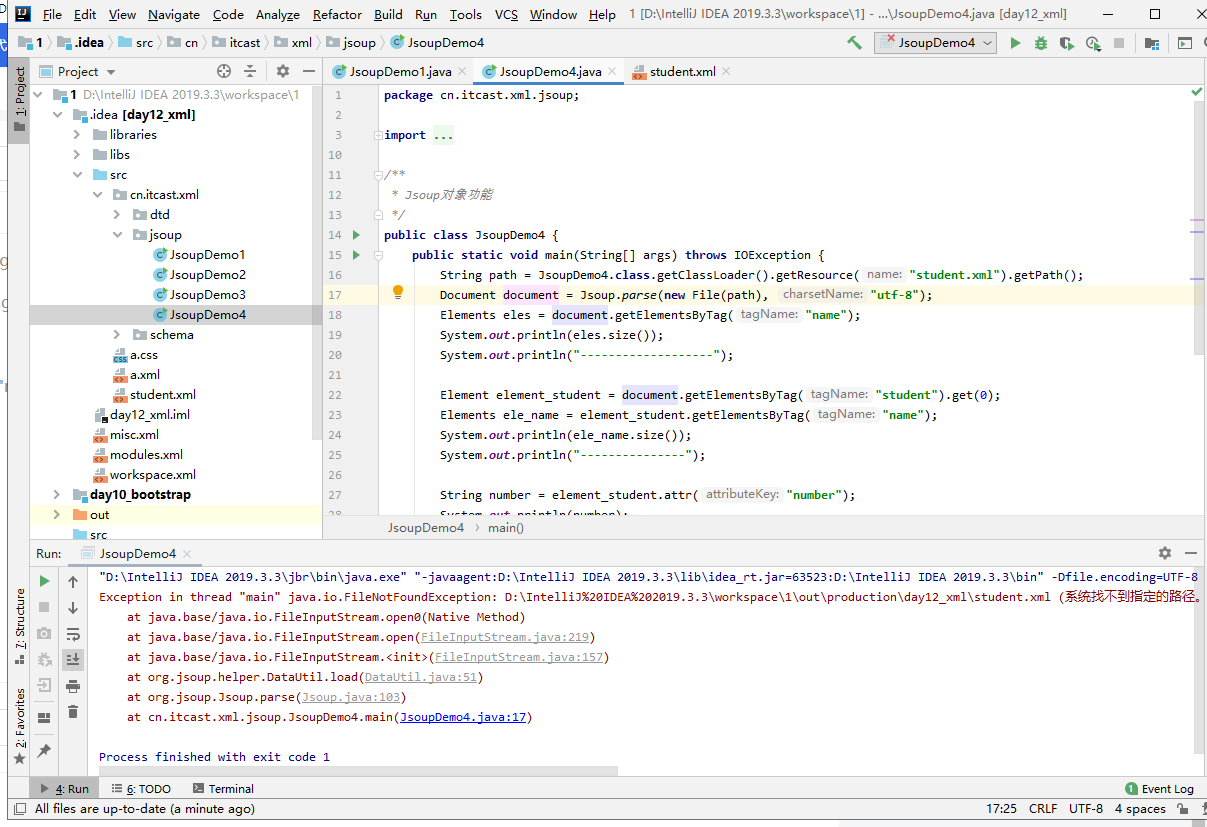Expand the libraries folder

[x=77, y=135]
